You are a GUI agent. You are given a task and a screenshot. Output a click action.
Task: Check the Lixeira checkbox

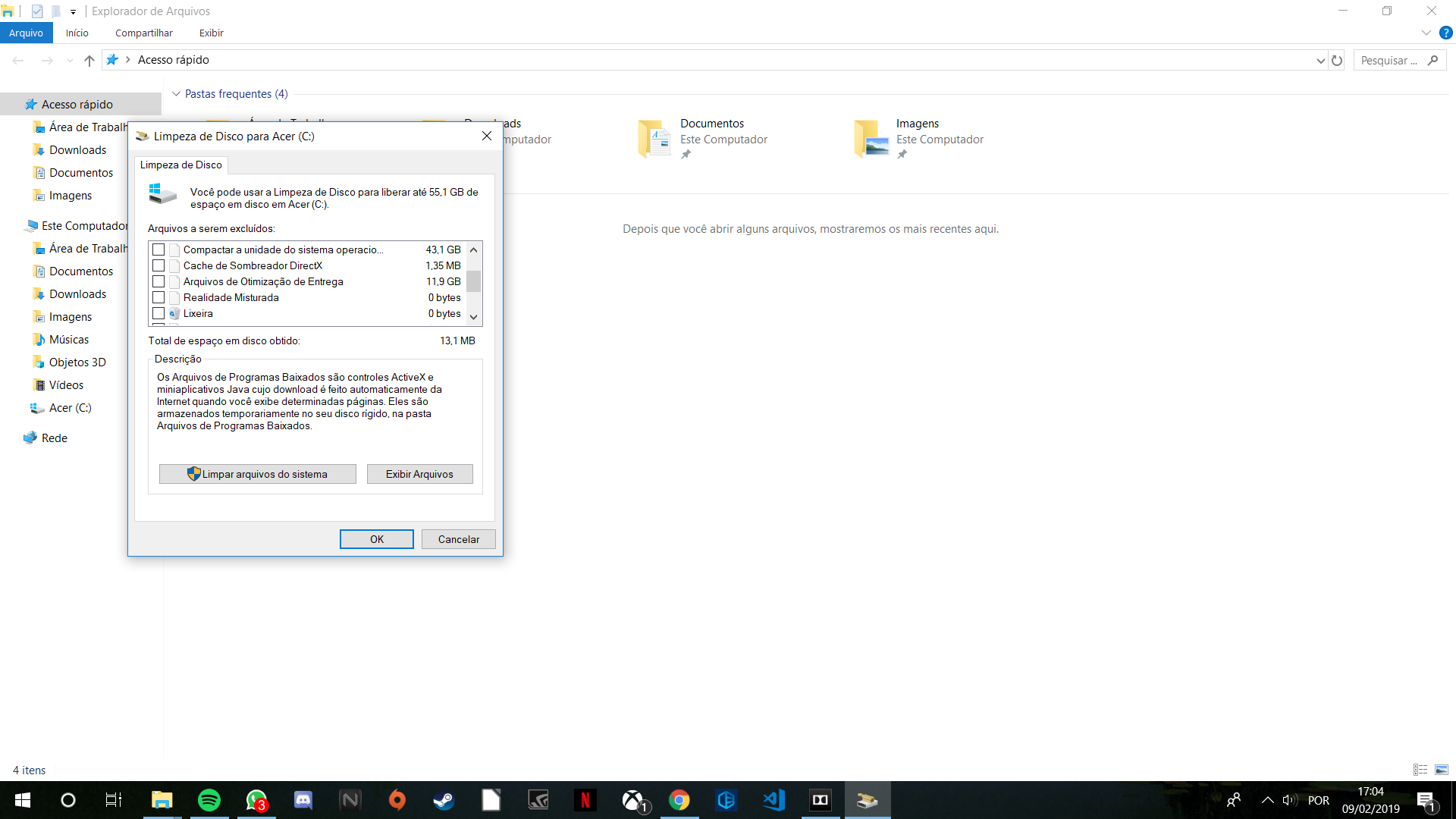[x=158, y=313]
